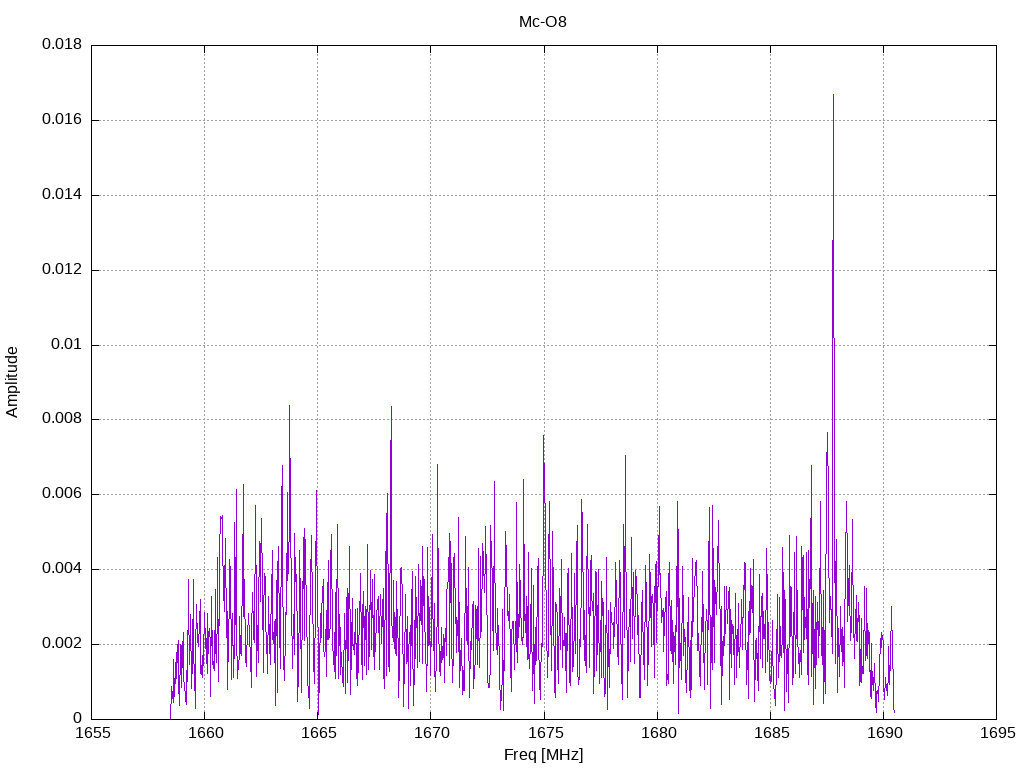Click the x-axis tick label 1695
This screenshot has width=1024, height=768.
pos(997,733)
